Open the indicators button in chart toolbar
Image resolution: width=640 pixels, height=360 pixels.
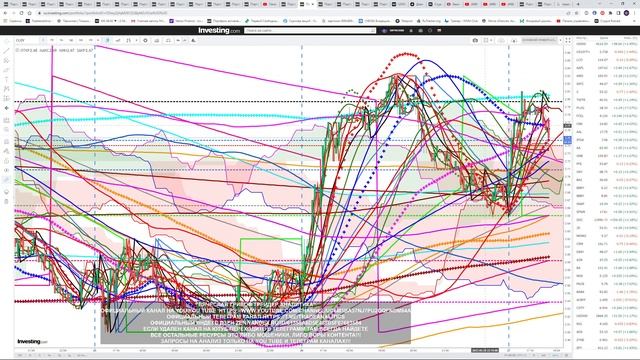(128, 40)
